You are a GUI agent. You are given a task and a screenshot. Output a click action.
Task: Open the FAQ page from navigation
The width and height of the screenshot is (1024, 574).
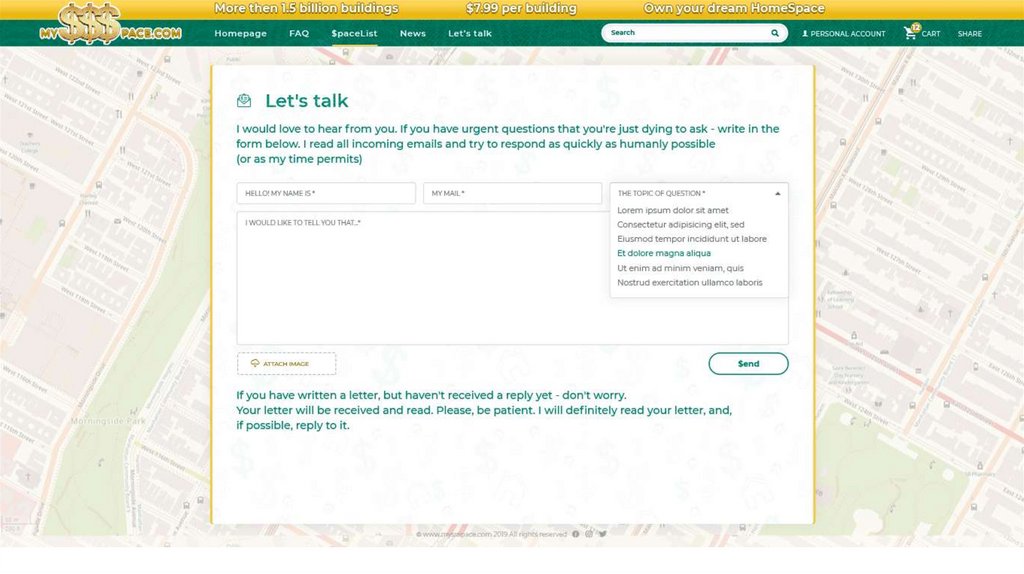pos(299,34)
